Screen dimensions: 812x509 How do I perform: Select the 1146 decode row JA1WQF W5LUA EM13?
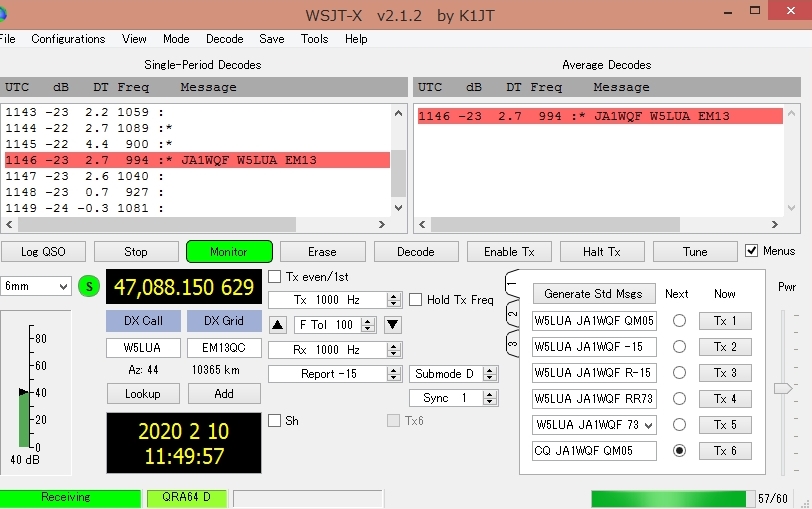click(197, 160)
